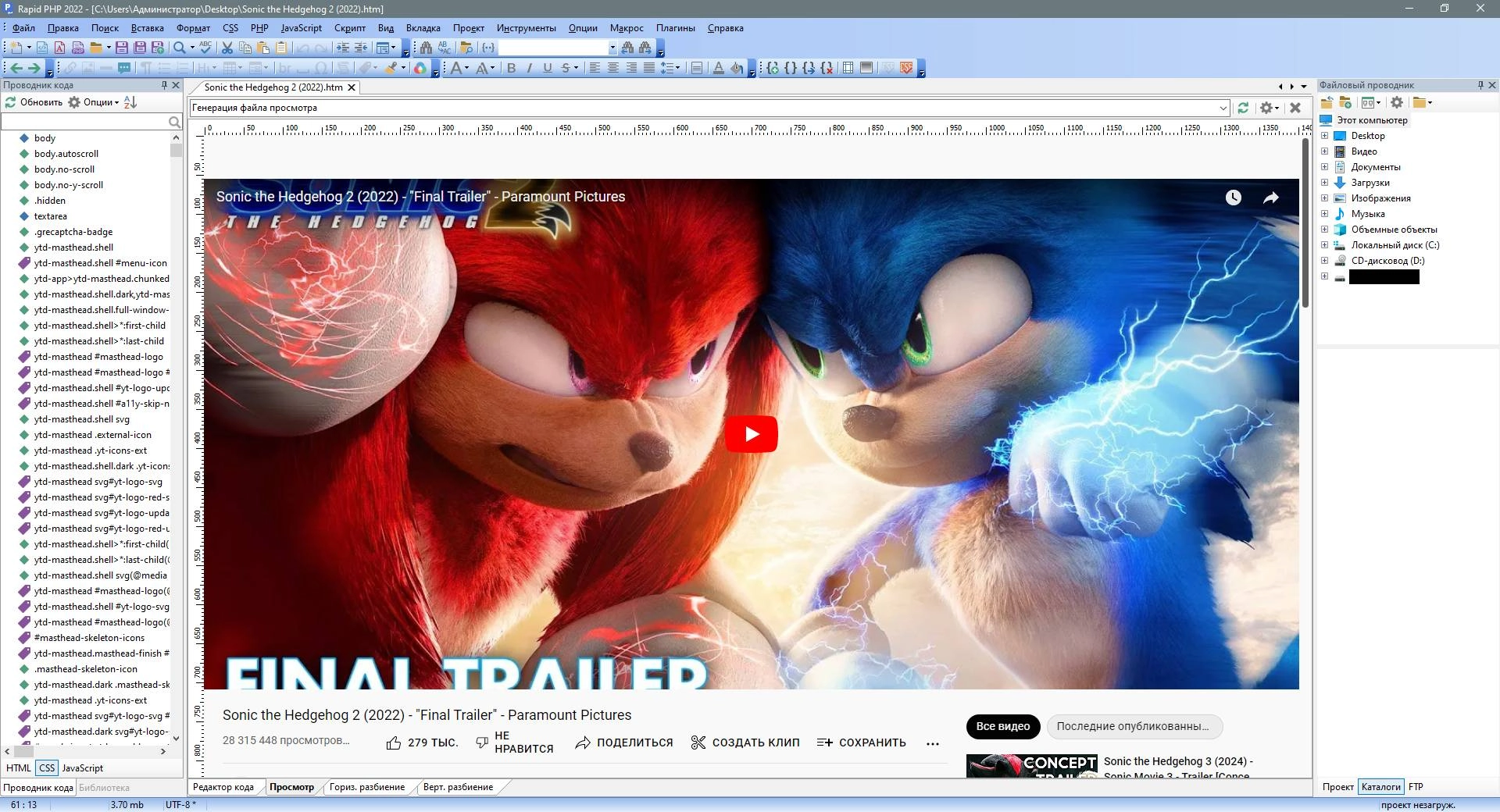Open the Опции dropdown in Code Explorer

(94, 102)
